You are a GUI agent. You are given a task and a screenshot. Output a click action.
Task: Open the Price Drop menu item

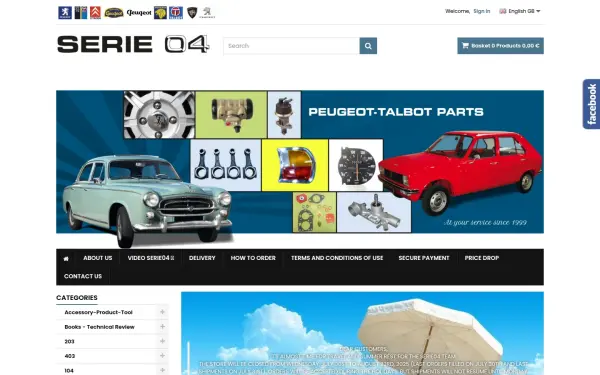482,258
